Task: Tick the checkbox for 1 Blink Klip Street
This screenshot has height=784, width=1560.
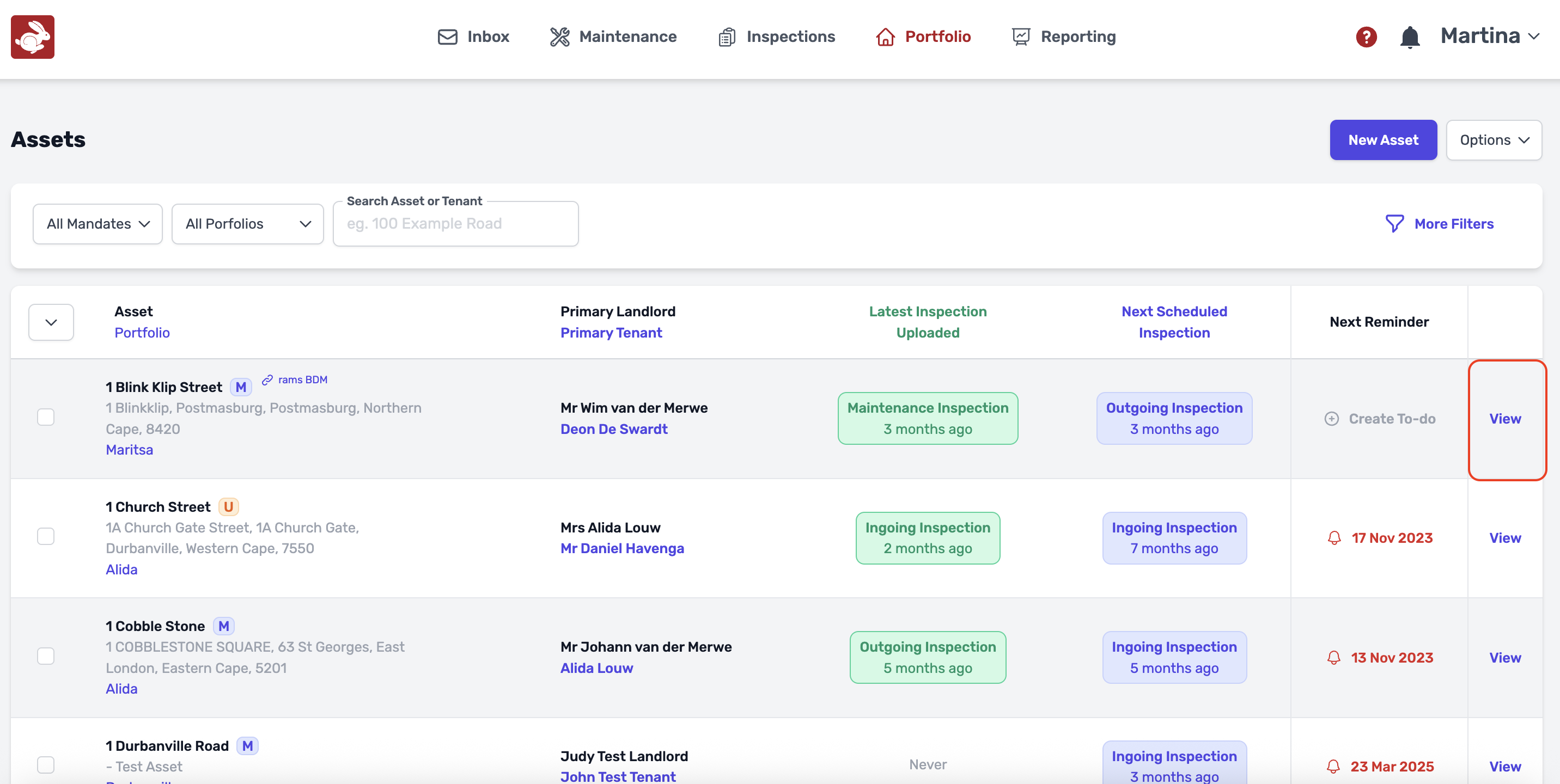Action: tap(46, 417)
